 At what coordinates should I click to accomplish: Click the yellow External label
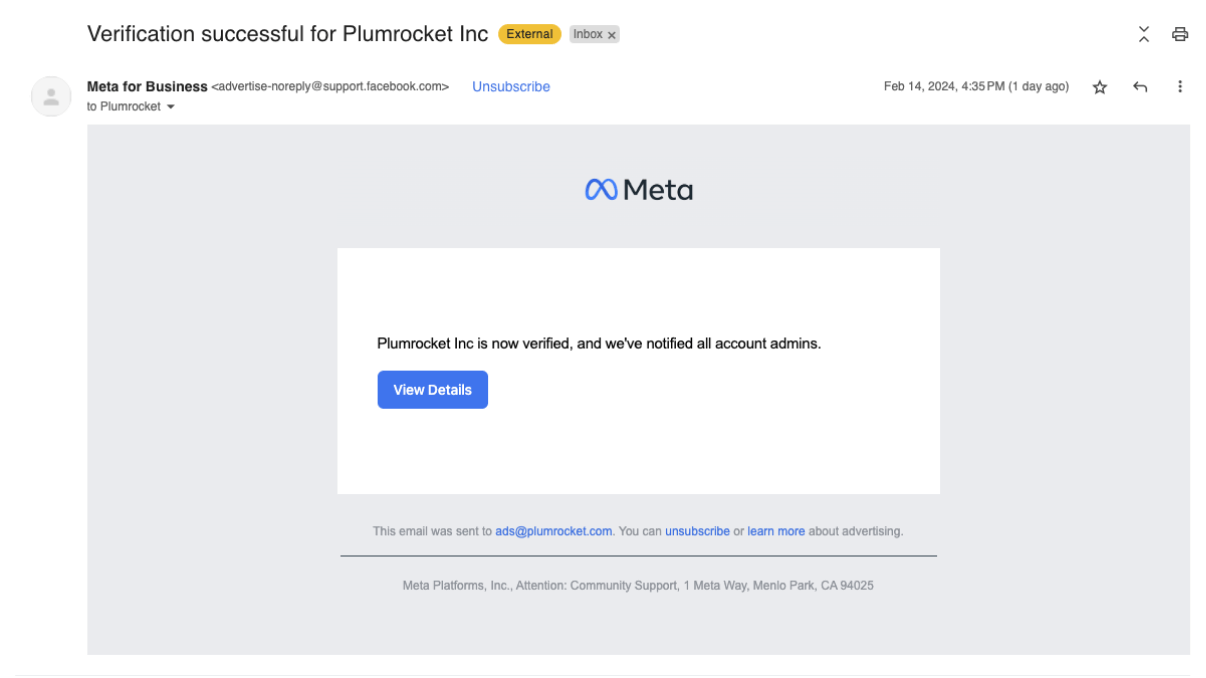(530, 34)
